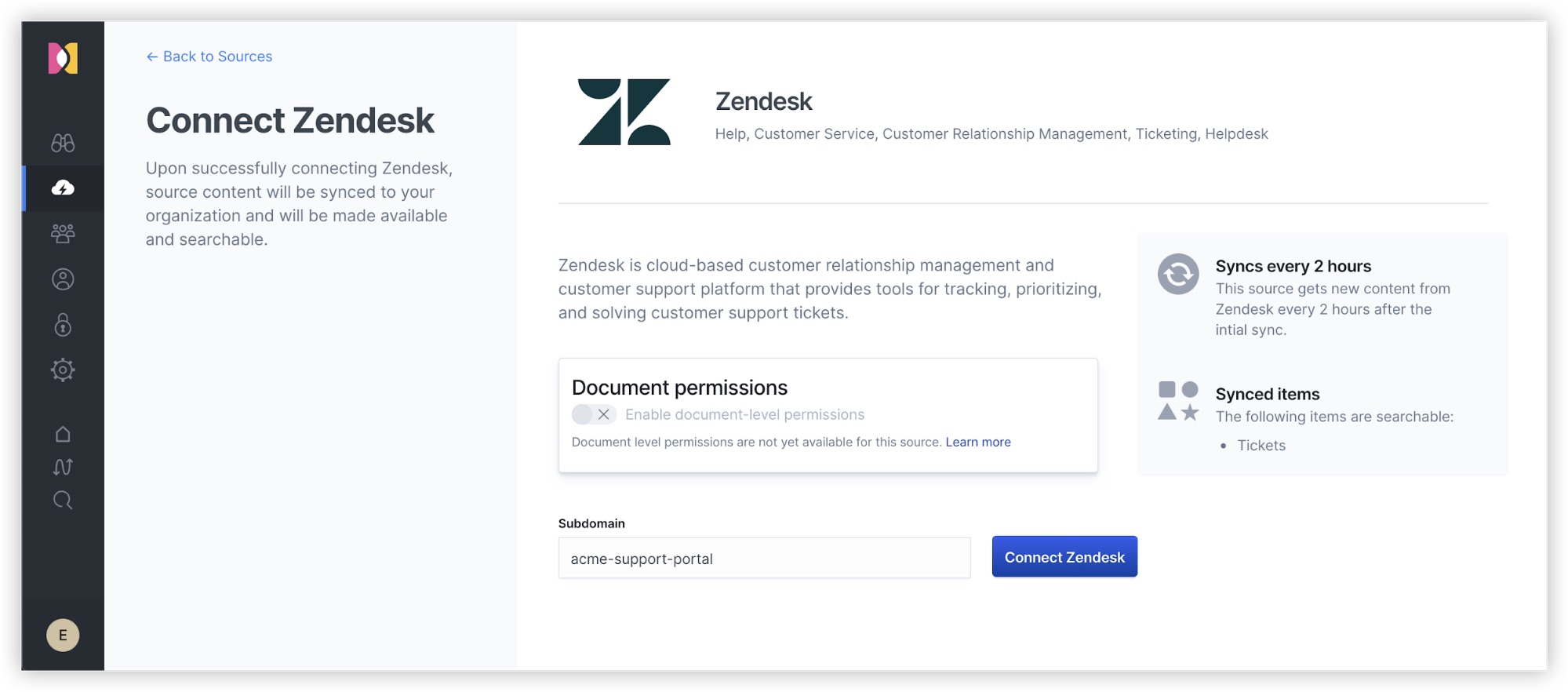Open the Learn more link

[x=978, y=443]
